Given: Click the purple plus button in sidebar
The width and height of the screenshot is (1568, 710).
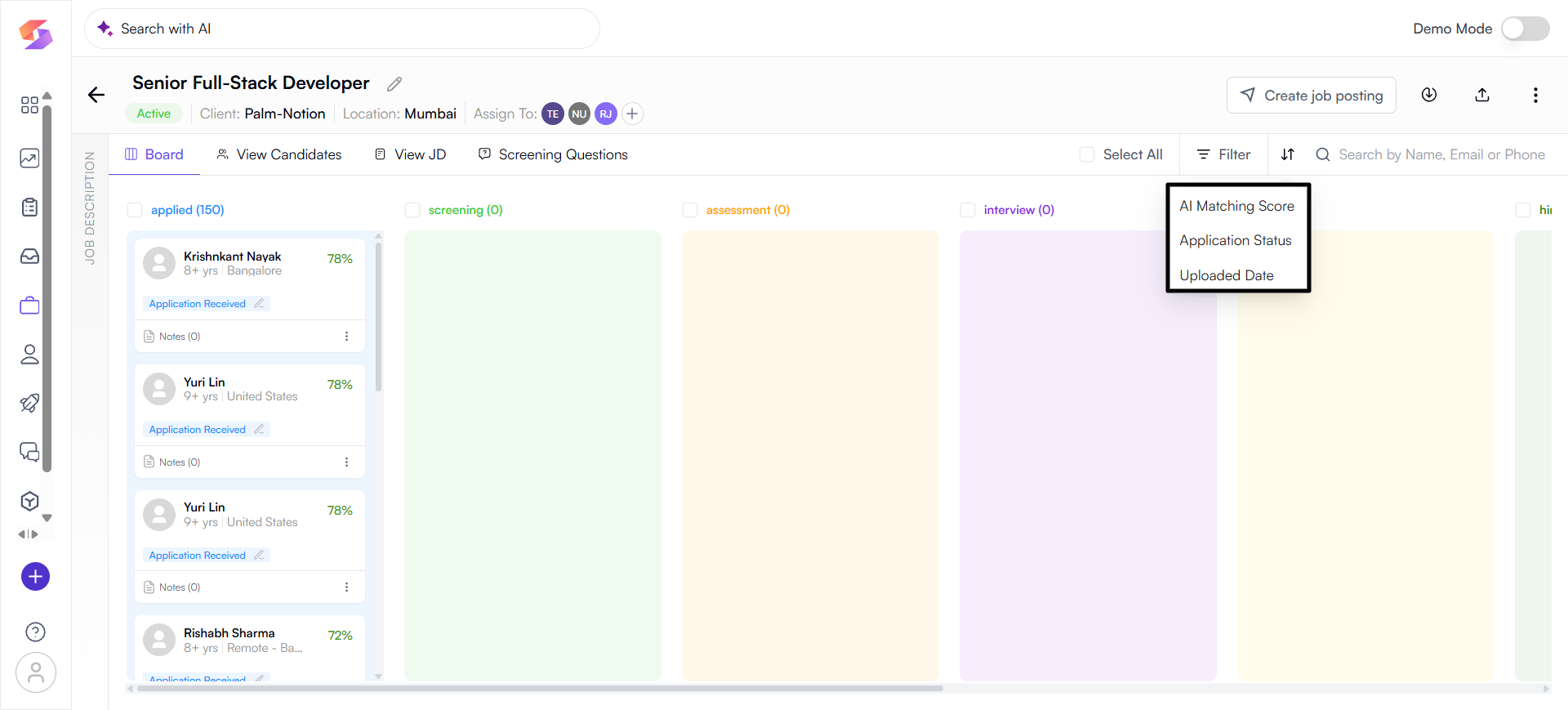Looking at the screenshot, I should [35, 577].
